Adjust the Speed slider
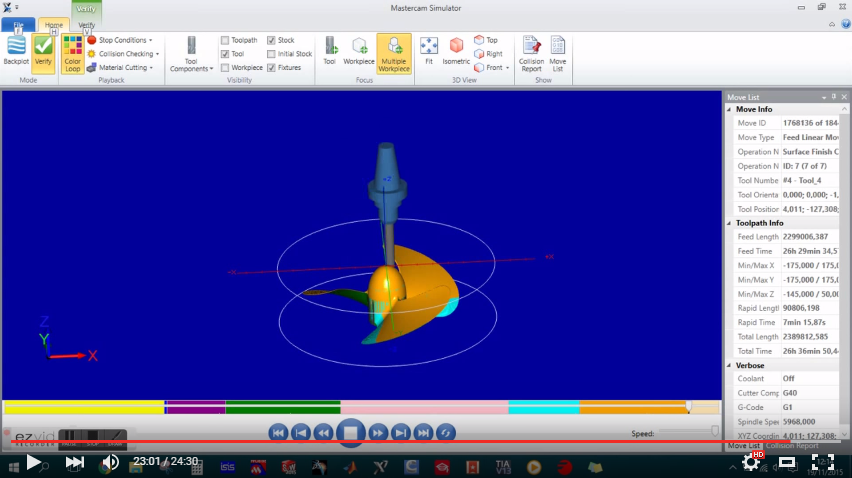852x478 pixels. [x=715, y=431]
